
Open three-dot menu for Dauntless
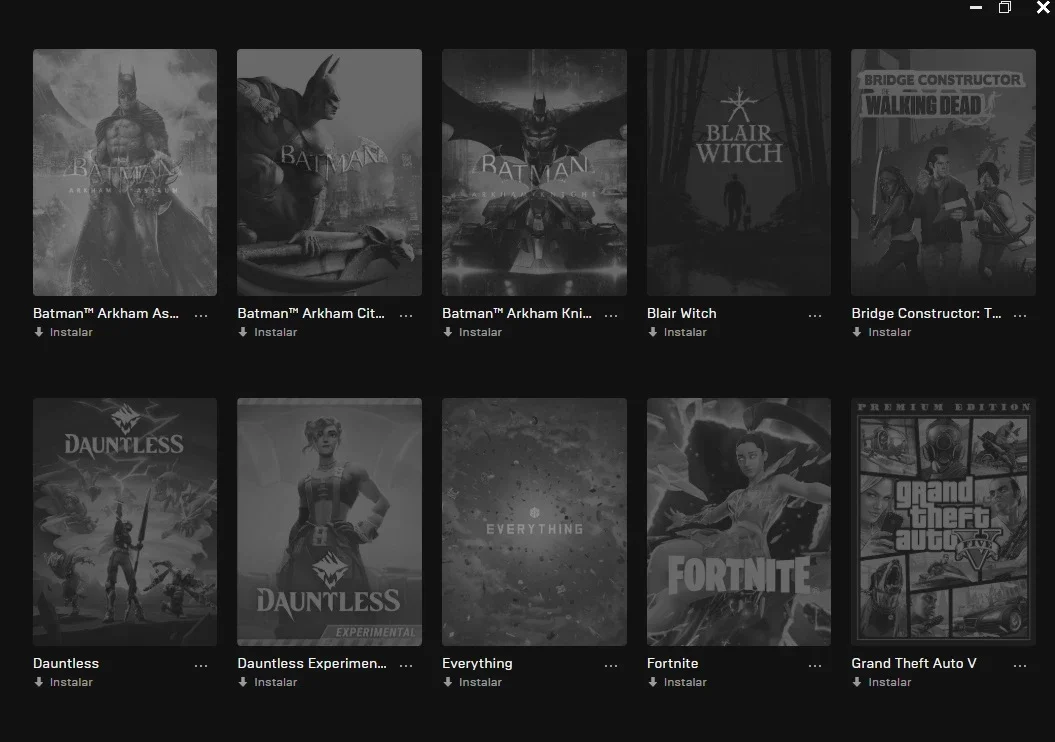click(x=201, y=665)
